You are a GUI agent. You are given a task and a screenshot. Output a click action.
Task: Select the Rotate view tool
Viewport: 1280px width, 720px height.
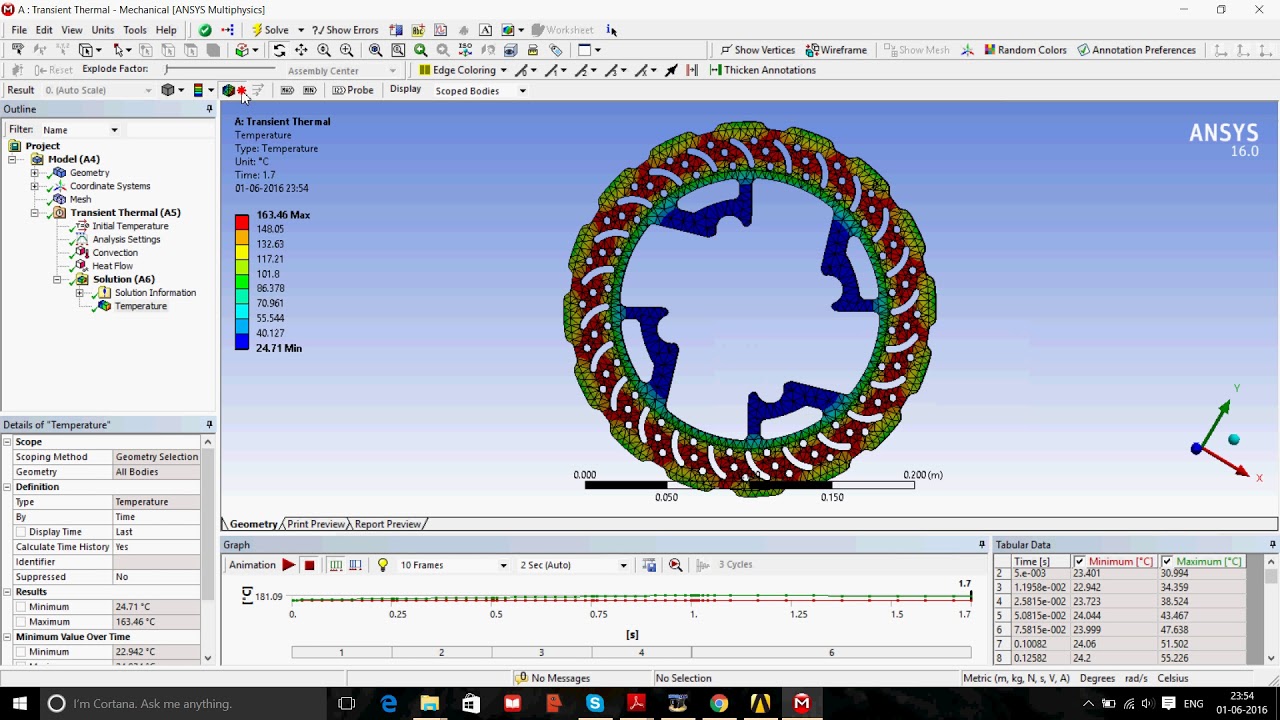(279, 50)
